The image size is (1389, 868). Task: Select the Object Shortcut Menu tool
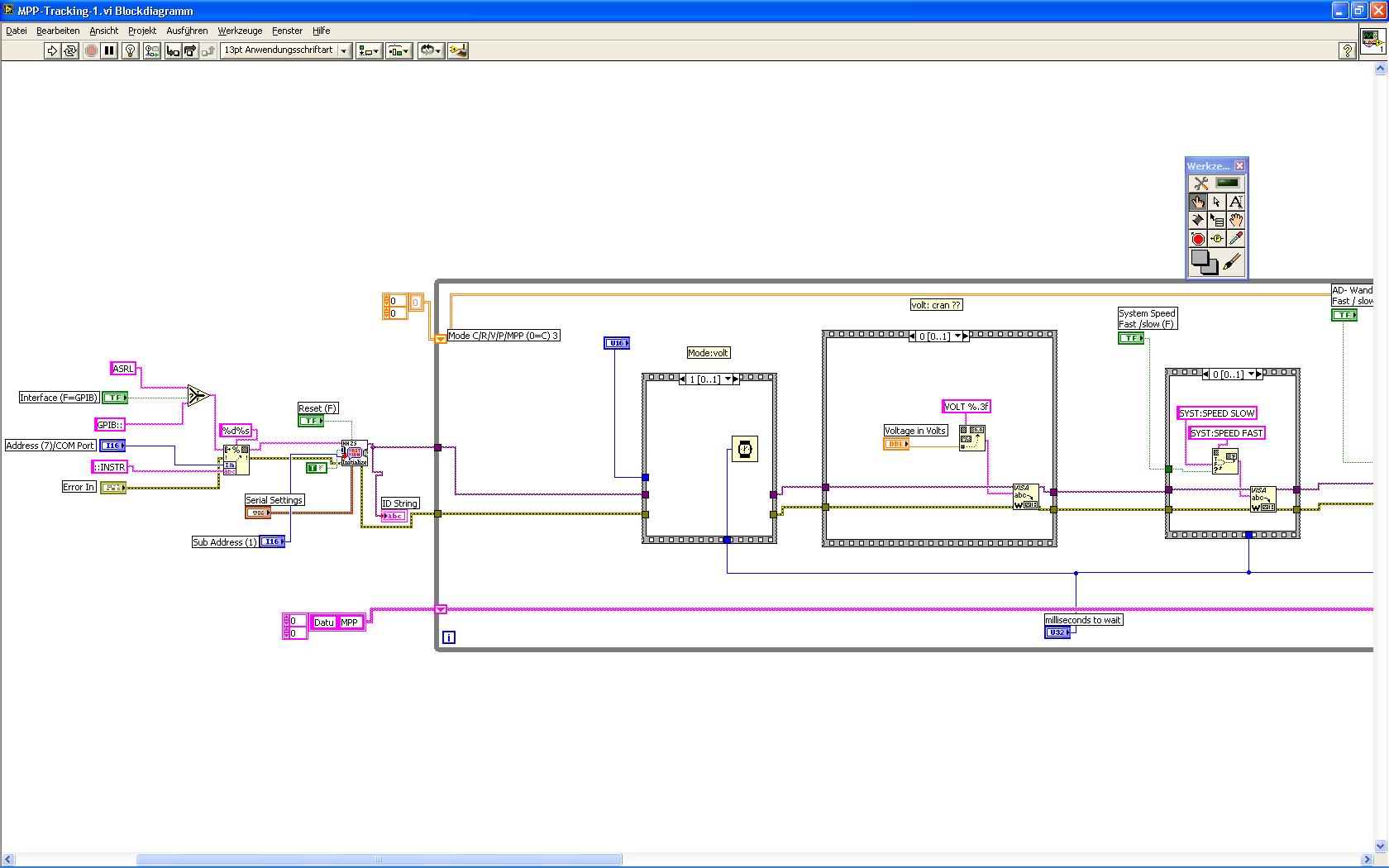point(1216,220)
